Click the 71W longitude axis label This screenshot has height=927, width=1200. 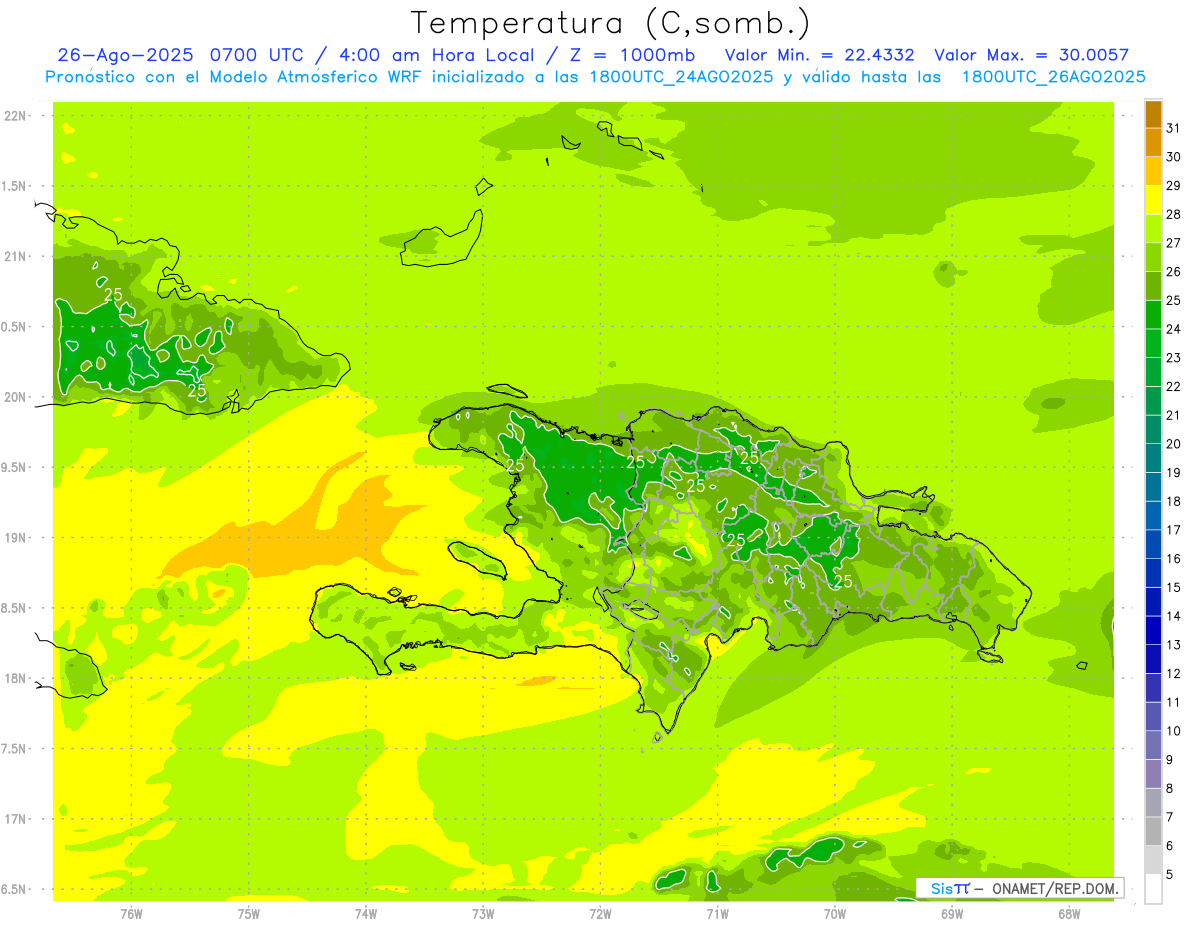click(717, 914)
